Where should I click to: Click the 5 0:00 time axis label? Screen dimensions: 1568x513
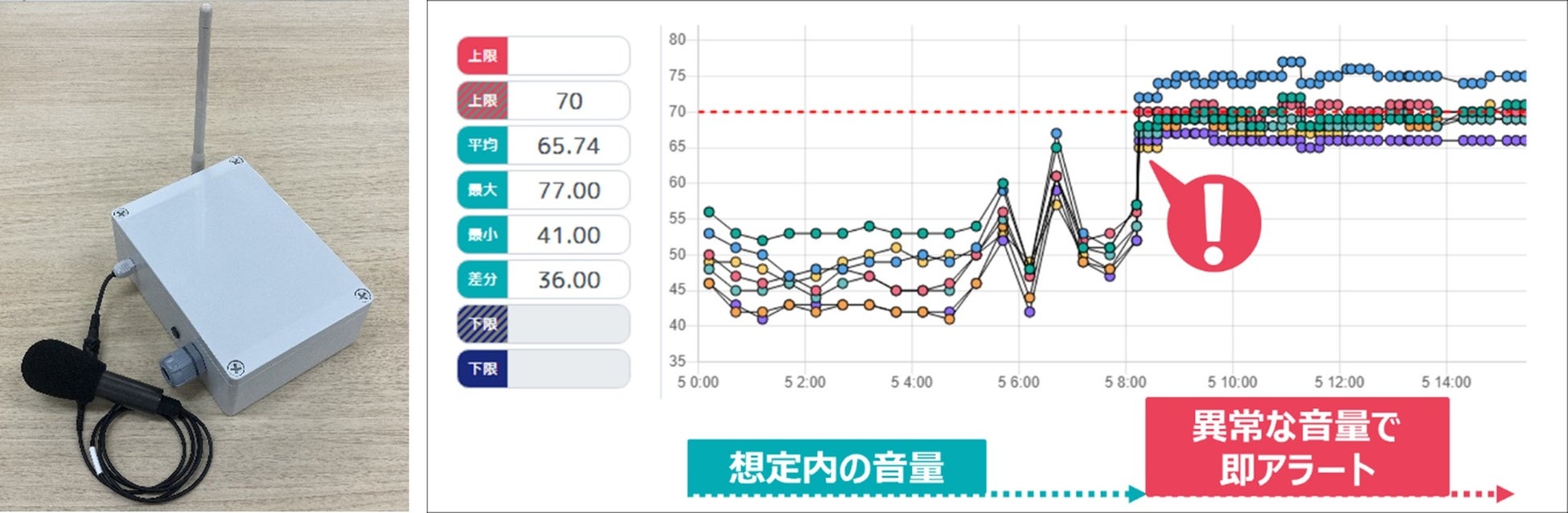click(x=698, y=383)
